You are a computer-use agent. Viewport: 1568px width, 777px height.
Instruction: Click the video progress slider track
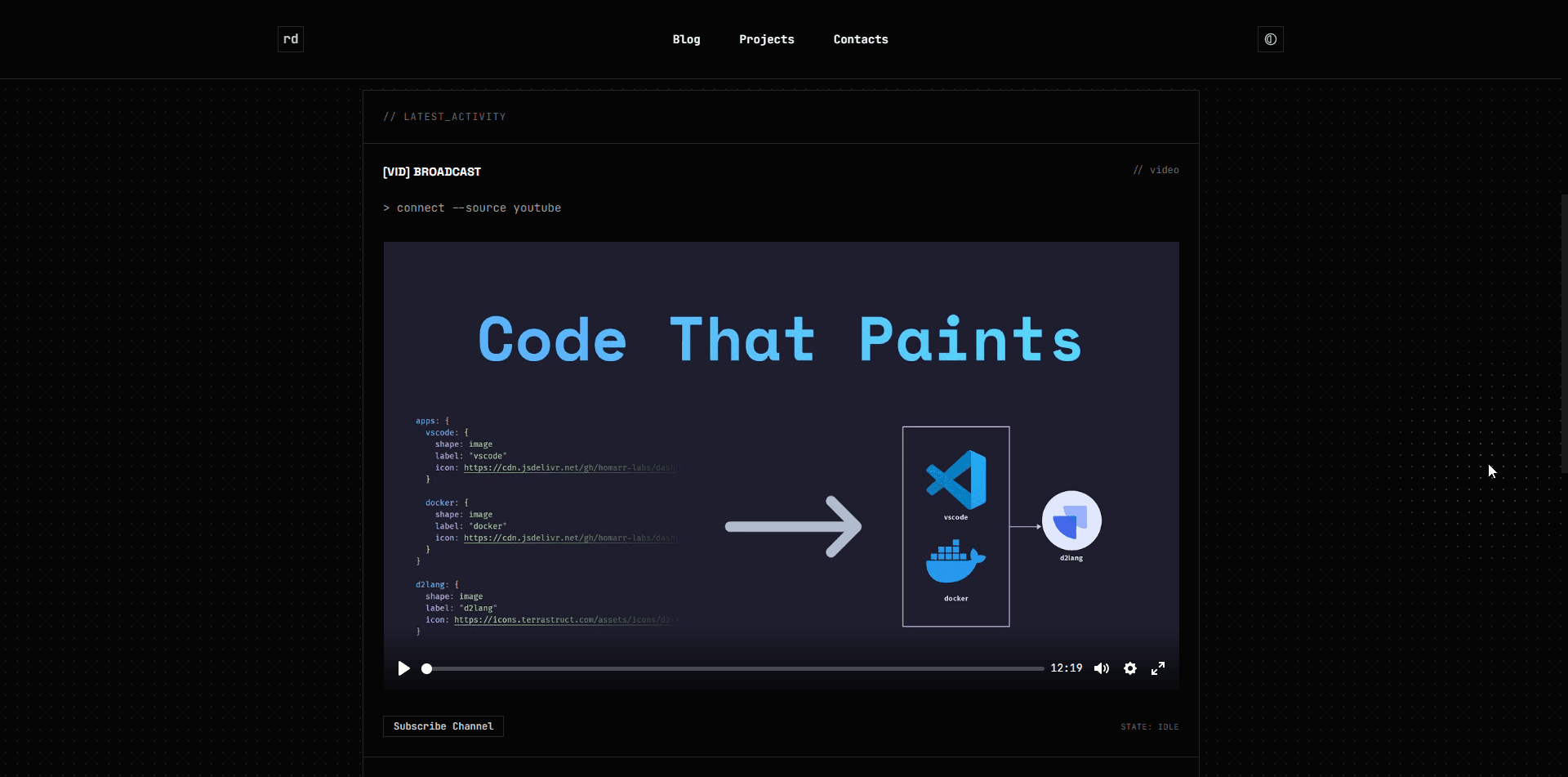point(735,668)
